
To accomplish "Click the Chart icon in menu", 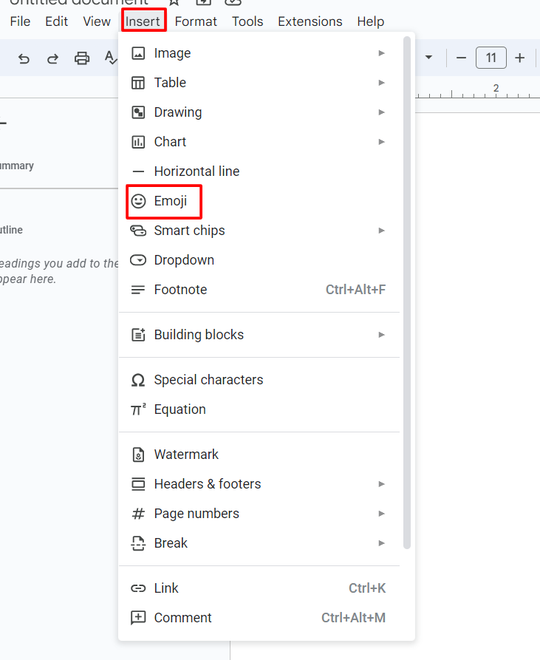I will coord(138,142).
